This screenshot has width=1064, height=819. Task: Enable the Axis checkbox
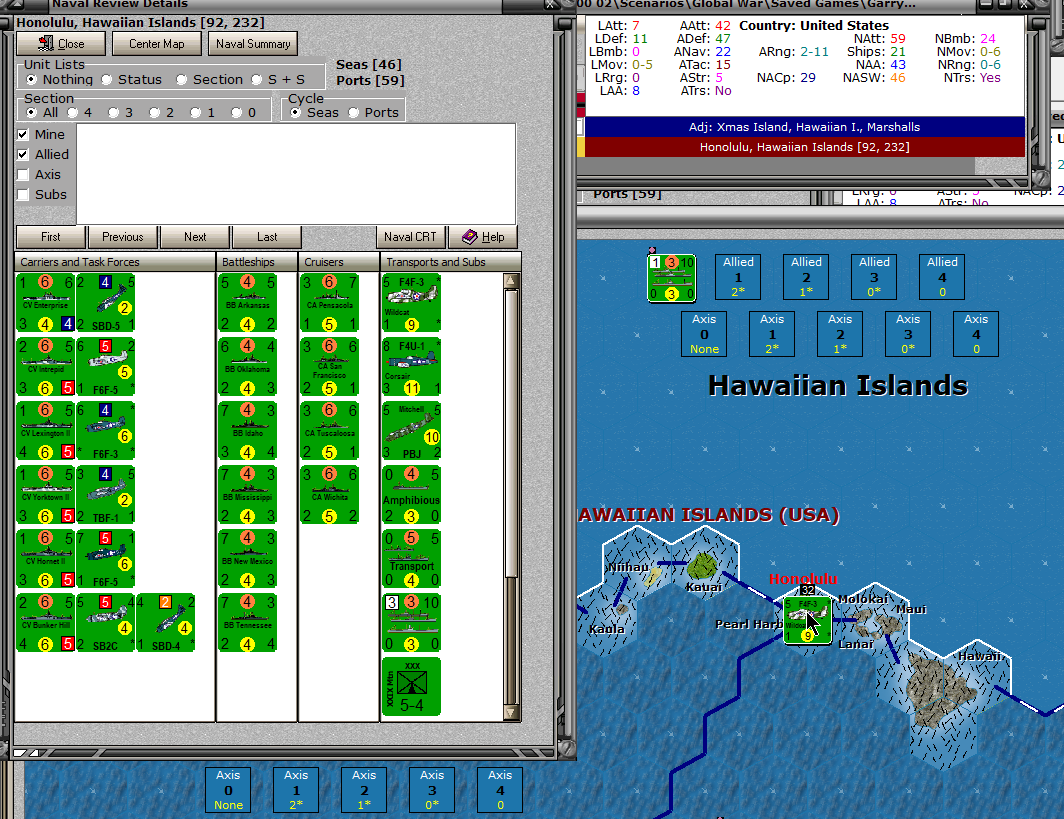click(24, 175)
